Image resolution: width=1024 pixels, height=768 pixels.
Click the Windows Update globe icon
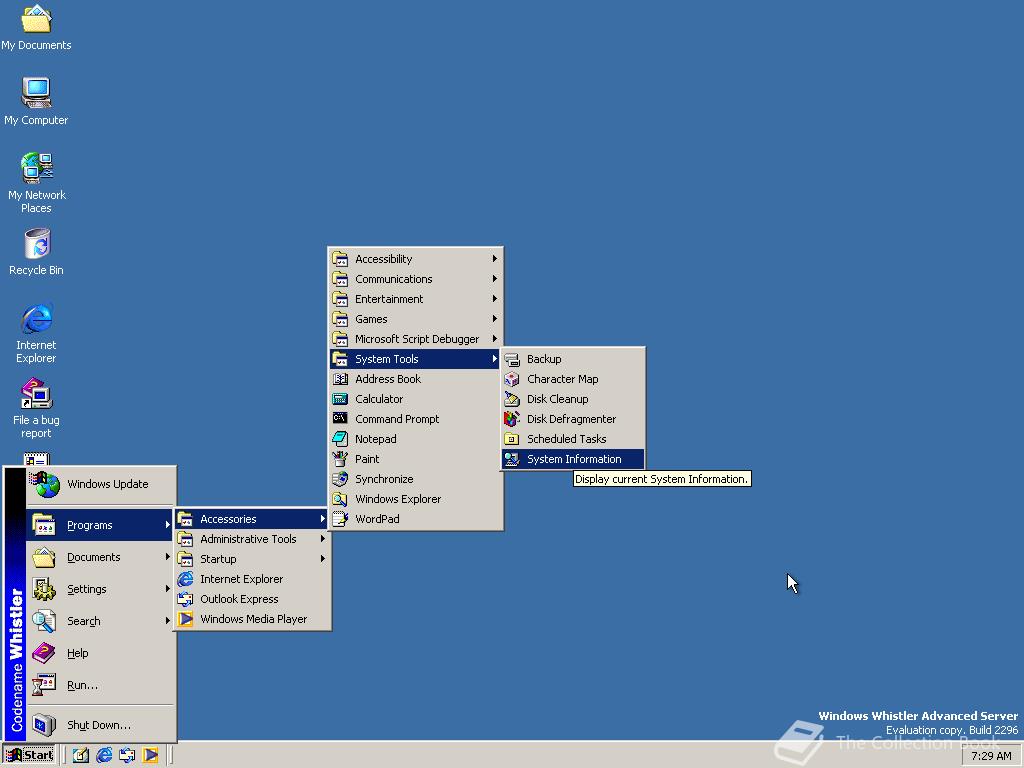point(44,485)
